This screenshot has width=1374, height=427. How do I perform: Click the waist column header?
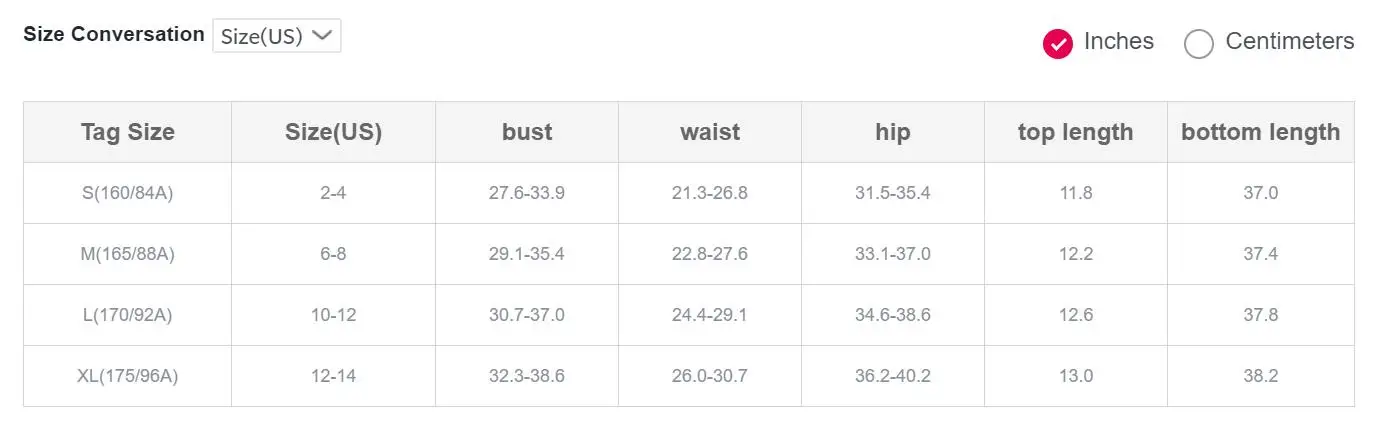pyautogui.click(x=710, y=132)
